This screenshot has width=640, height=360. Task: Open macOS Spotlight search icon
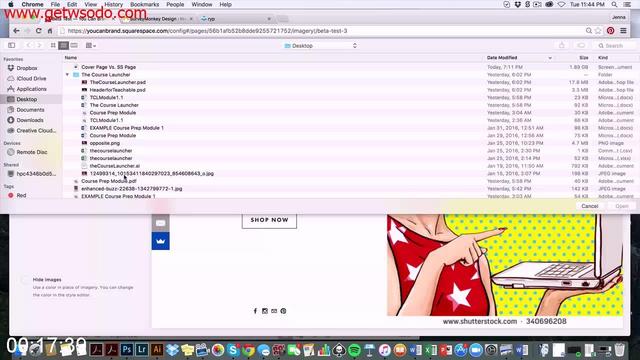614,4
